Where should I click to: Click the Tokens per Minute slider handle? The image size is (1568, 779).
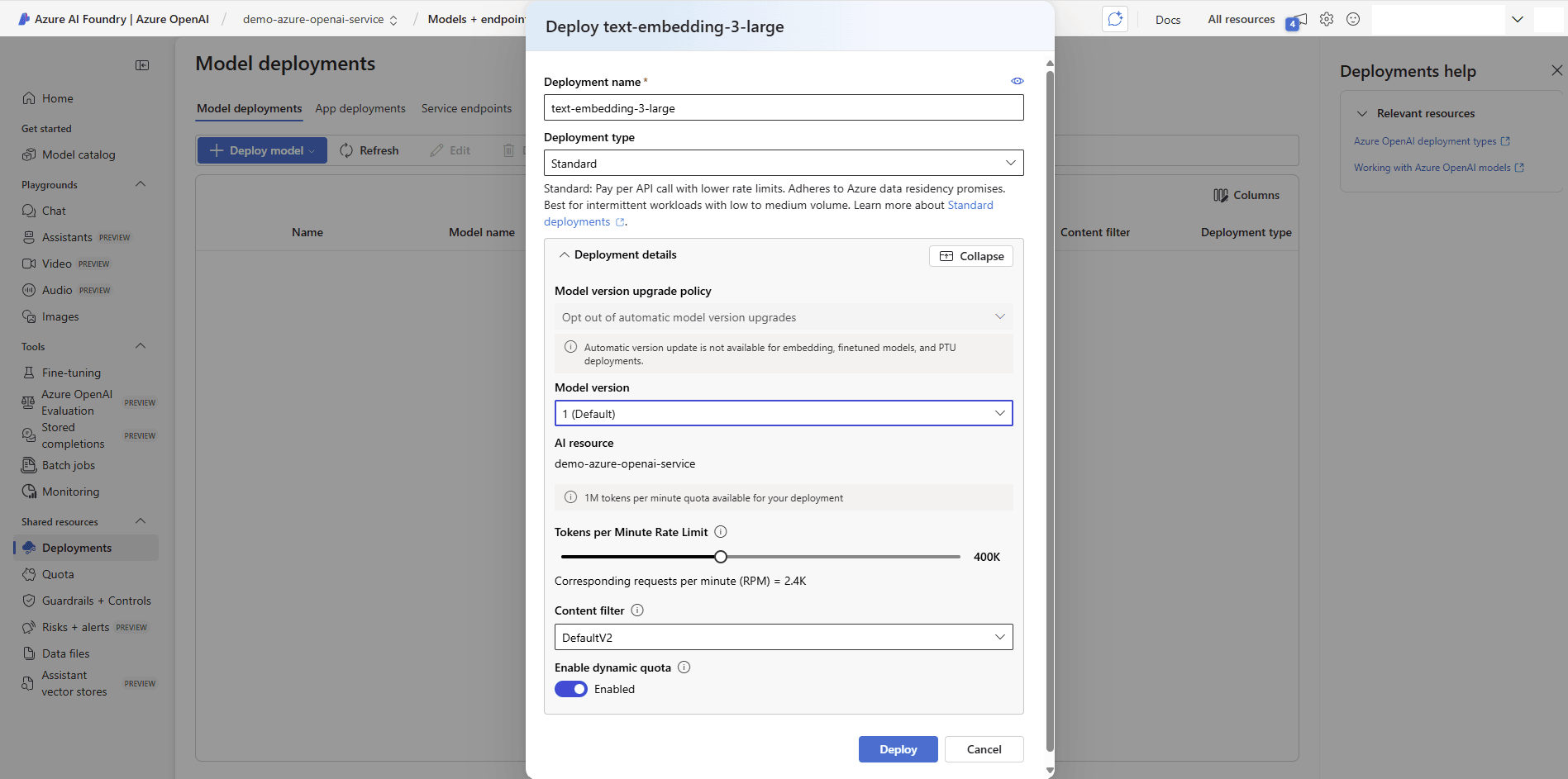720,556
